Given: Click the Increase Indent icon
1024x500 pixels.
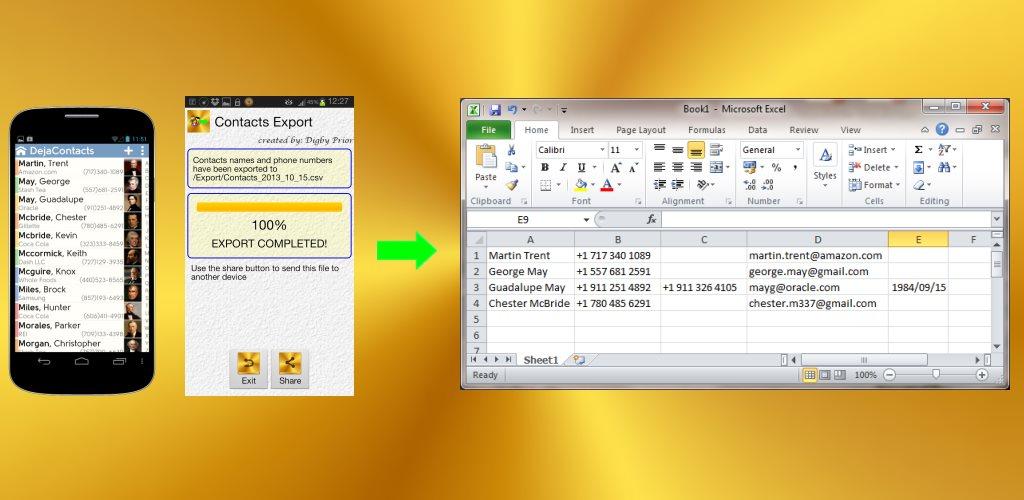Looking at the screenshot, I should click(678, 185).
